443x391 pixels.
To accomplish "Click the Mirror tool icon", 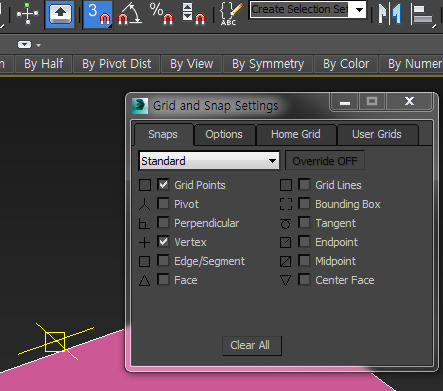I will 389,14.
